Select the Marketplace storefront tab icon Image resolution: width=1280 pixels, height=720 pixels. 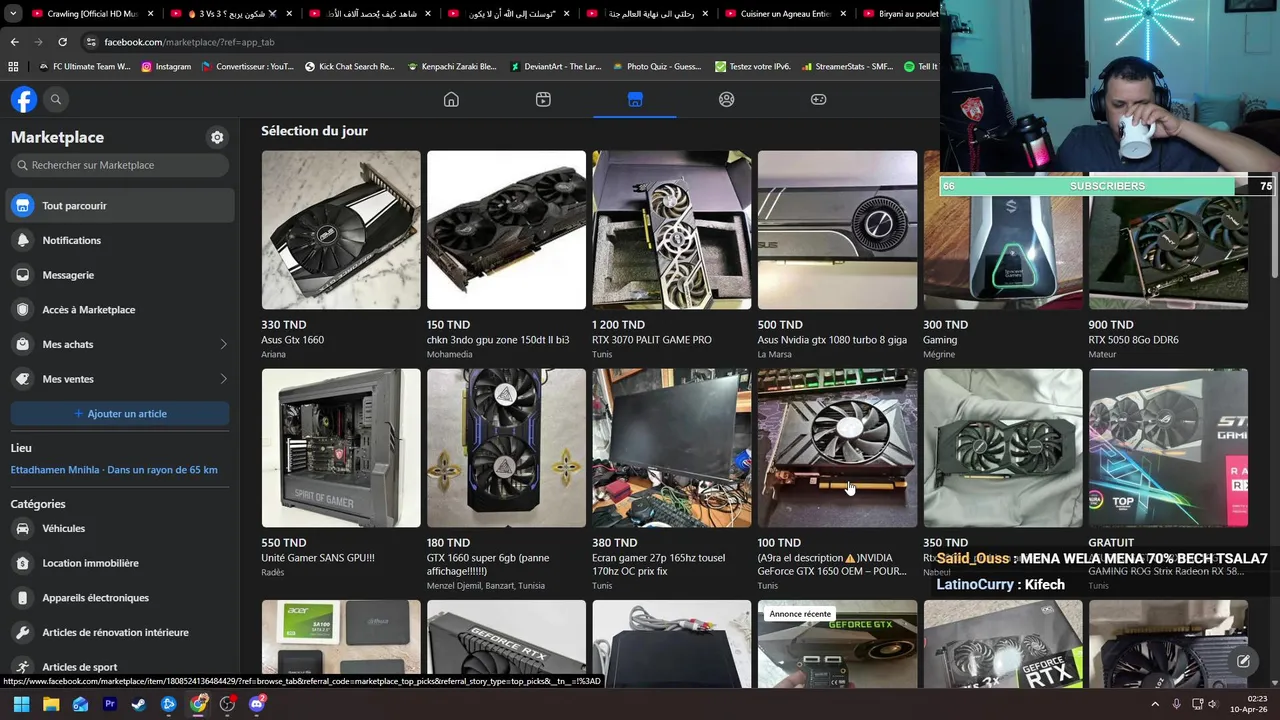635,99
